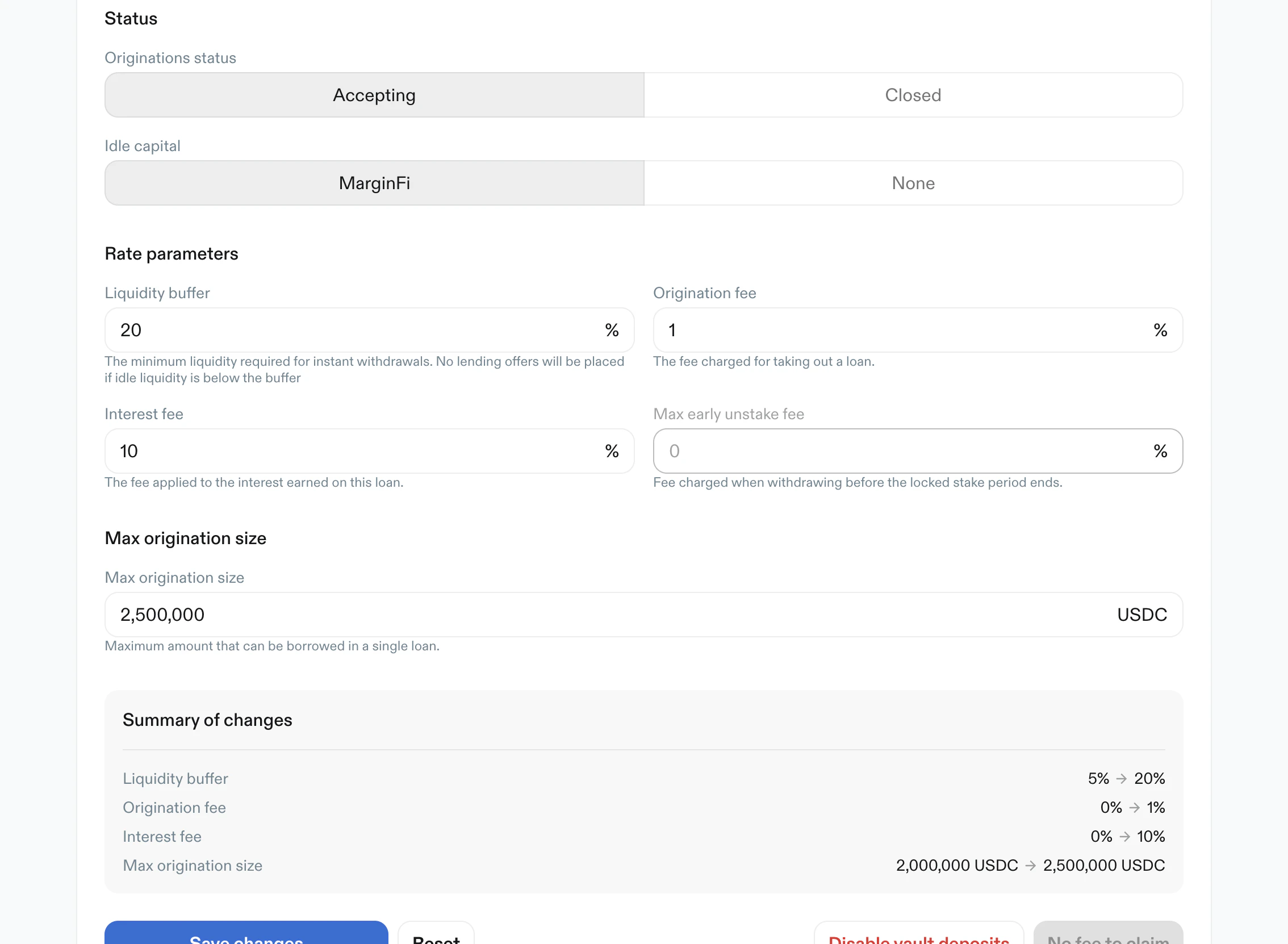Click the Liquidity buffer input field
The image size is (1288, 944).
354,330
